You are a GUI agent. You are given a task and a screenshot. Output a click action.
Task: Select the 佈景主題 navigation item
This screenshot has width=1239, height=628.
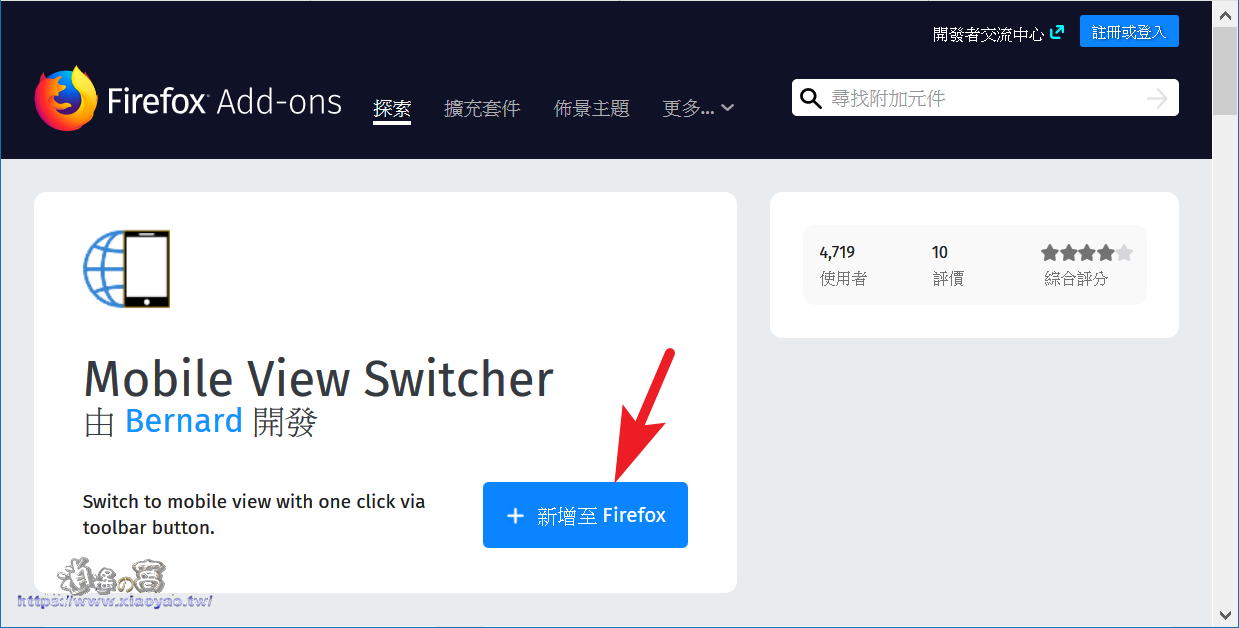(591, 108)
